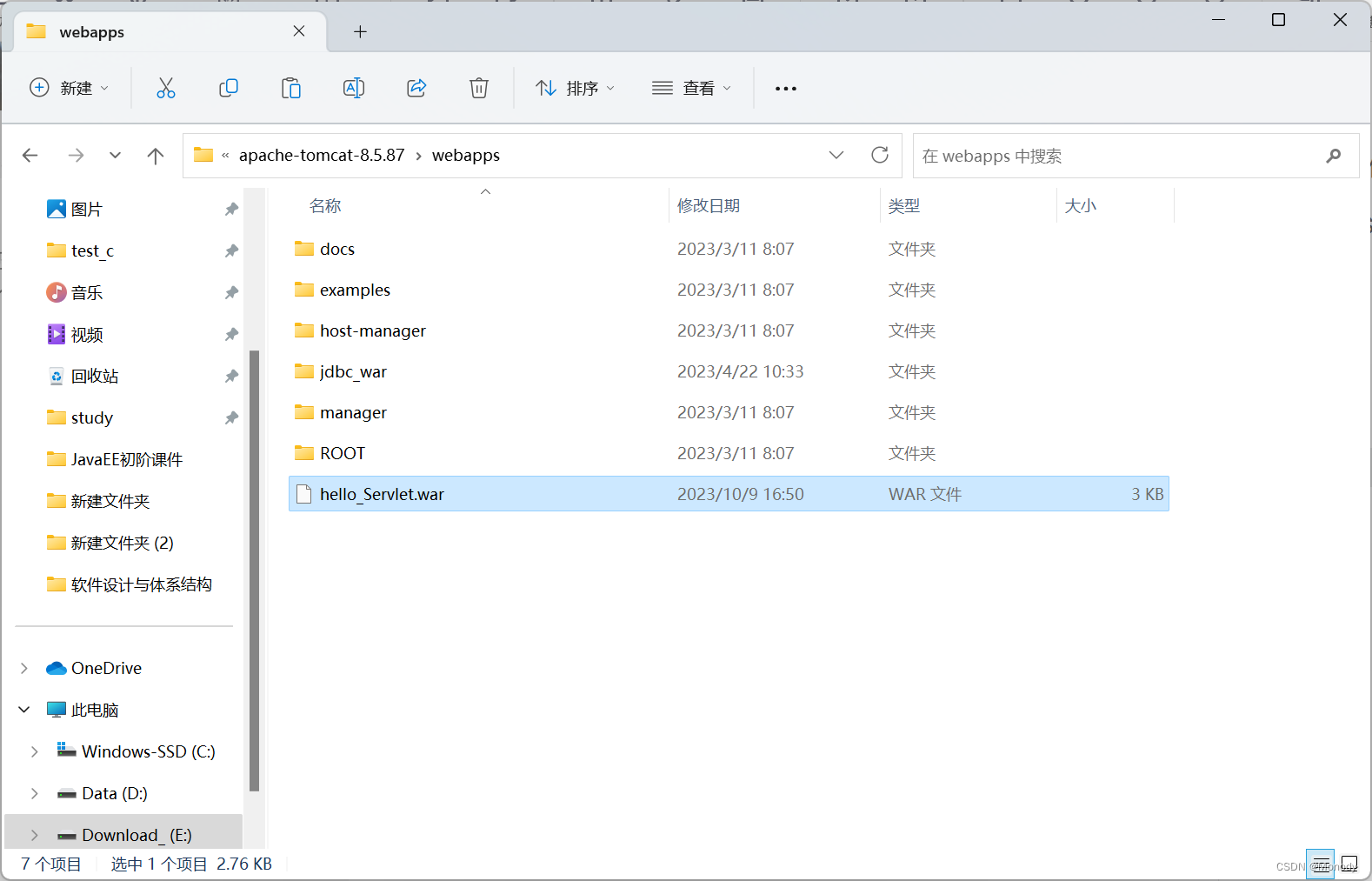Click the Paste clipboard icon

[x=291, y=88]
